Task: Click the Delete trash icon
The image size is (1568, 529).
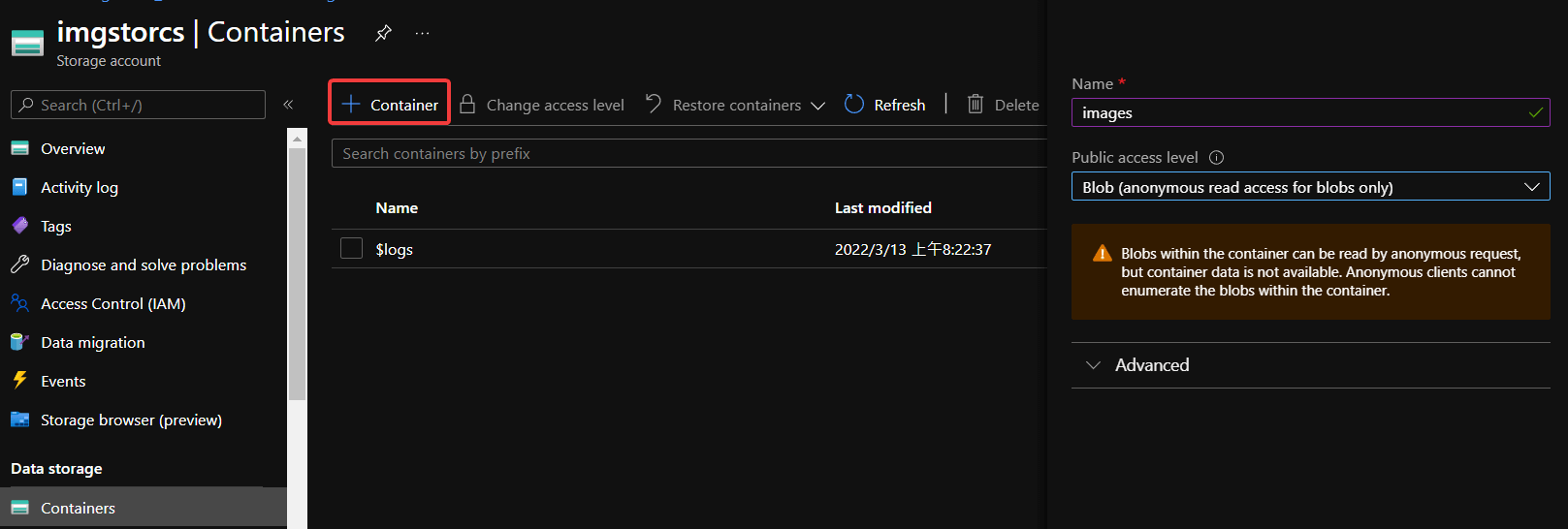Action: tap(976, 105)
